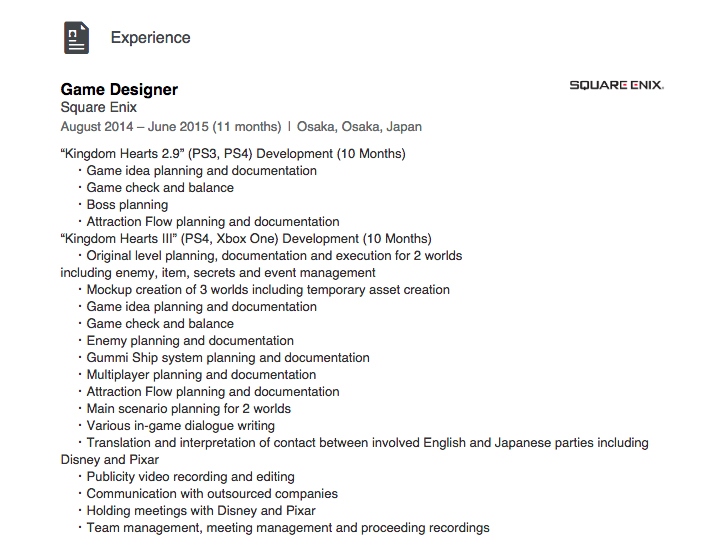Click the "Kingdom Hearts 2.9" Development line
The height and width of the screenshot is (560, 720).
(233, 153)
